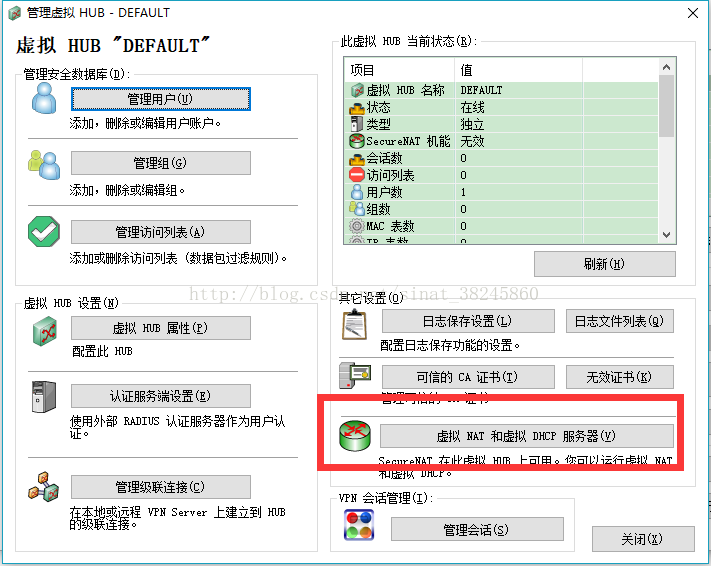
Task: Open 日志文件列表 log file list
Action: [620, 321]
